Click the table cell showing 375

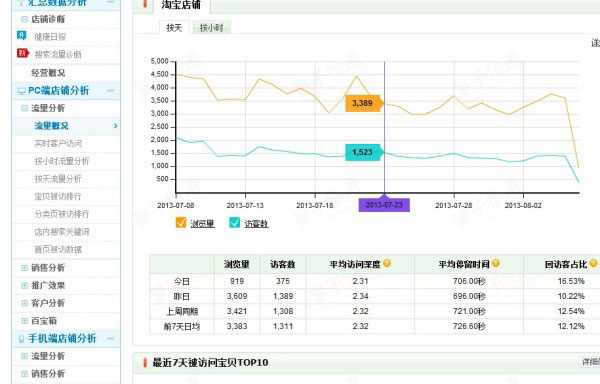click(x=283, y=281)
